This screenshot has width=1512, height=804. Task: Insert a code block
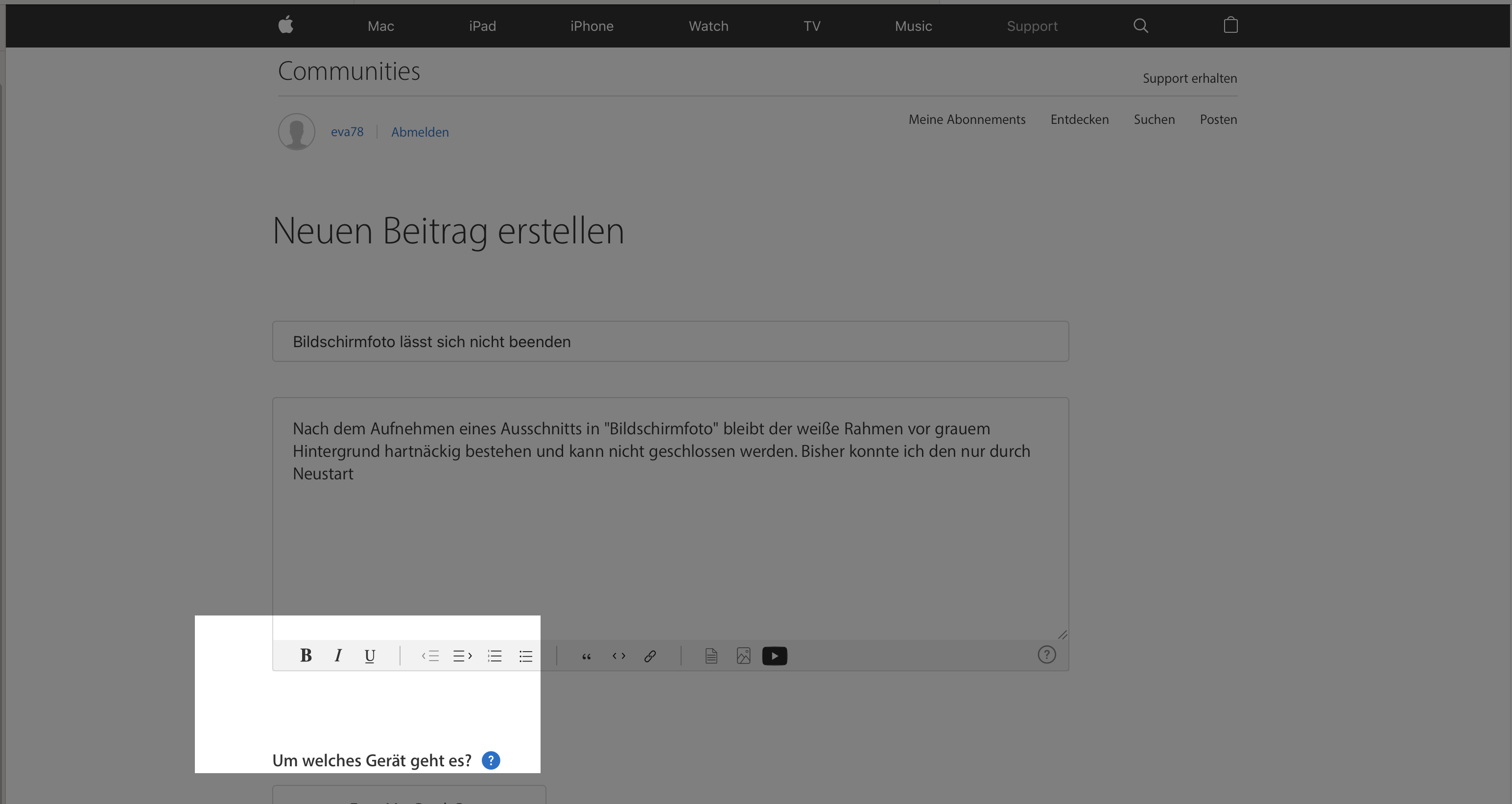(x=618, y=656)
